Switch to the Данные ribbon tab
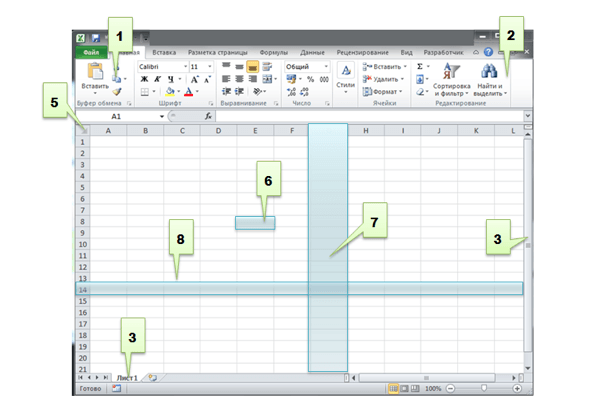608x409 pixels. (x=312, y=50)
